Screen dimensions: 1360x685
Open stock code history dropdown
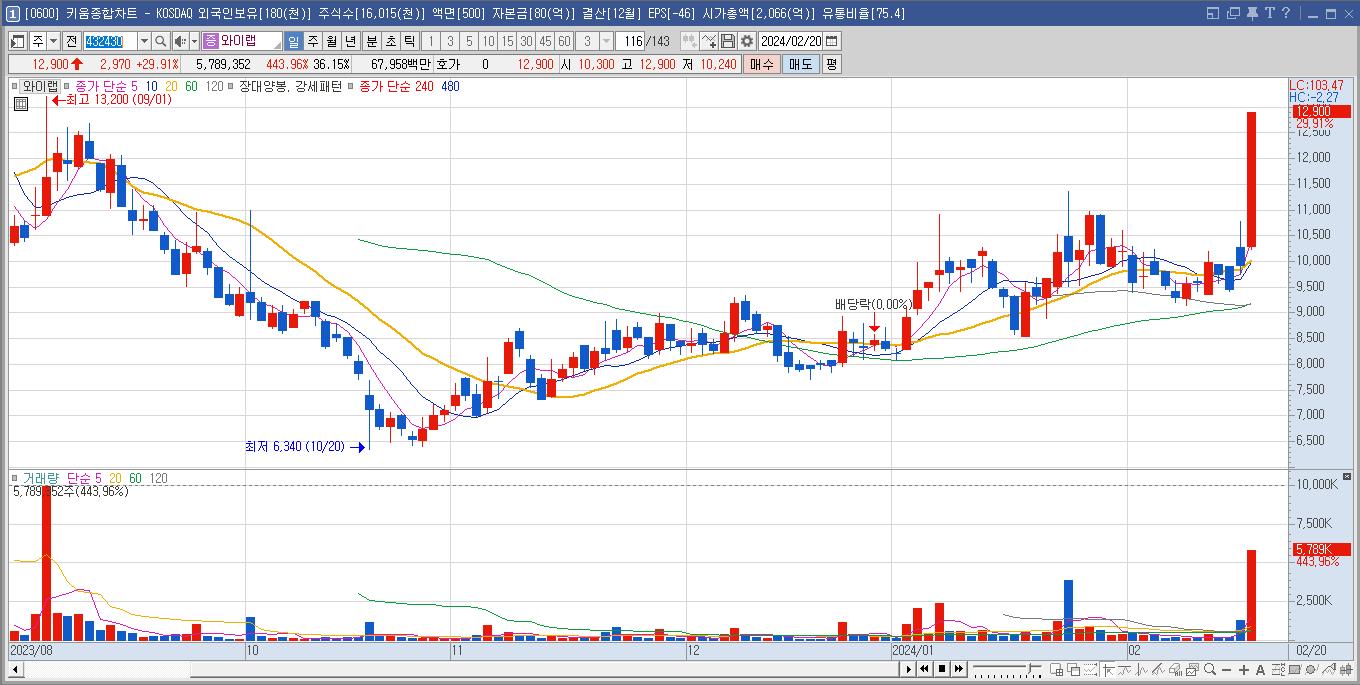144,41
